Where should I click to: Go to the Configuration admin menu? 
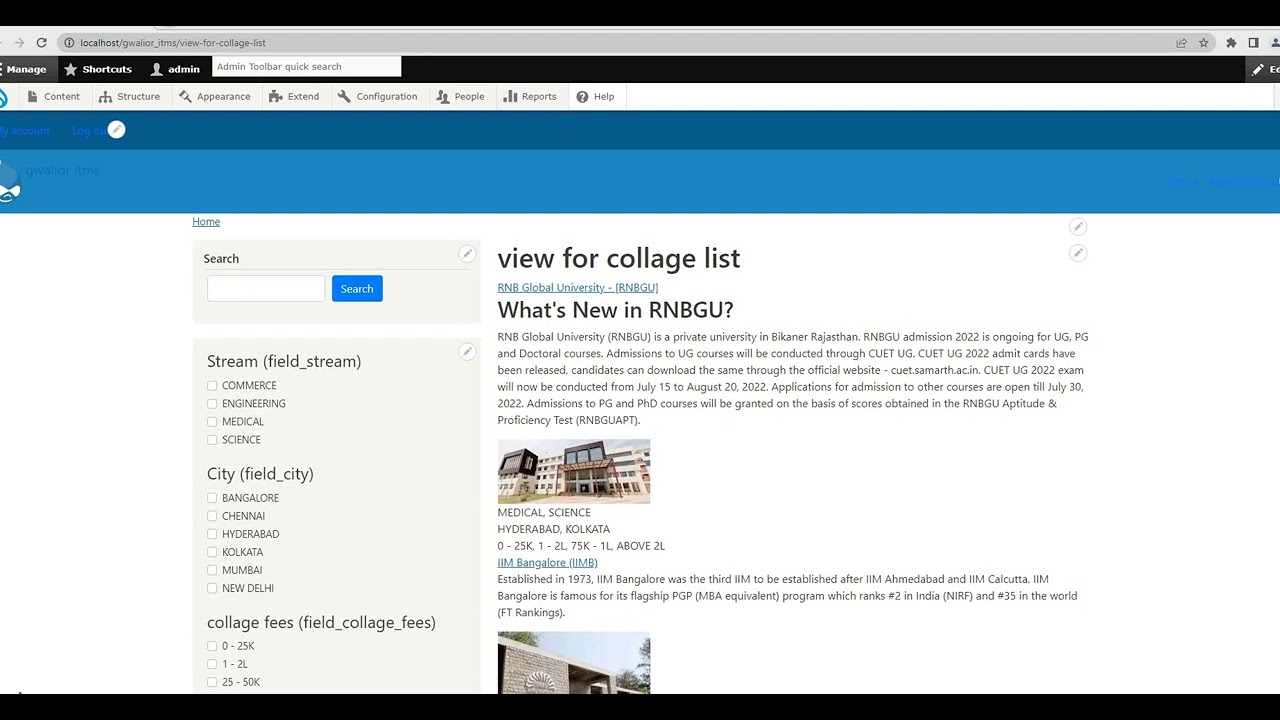coord(377,97)
